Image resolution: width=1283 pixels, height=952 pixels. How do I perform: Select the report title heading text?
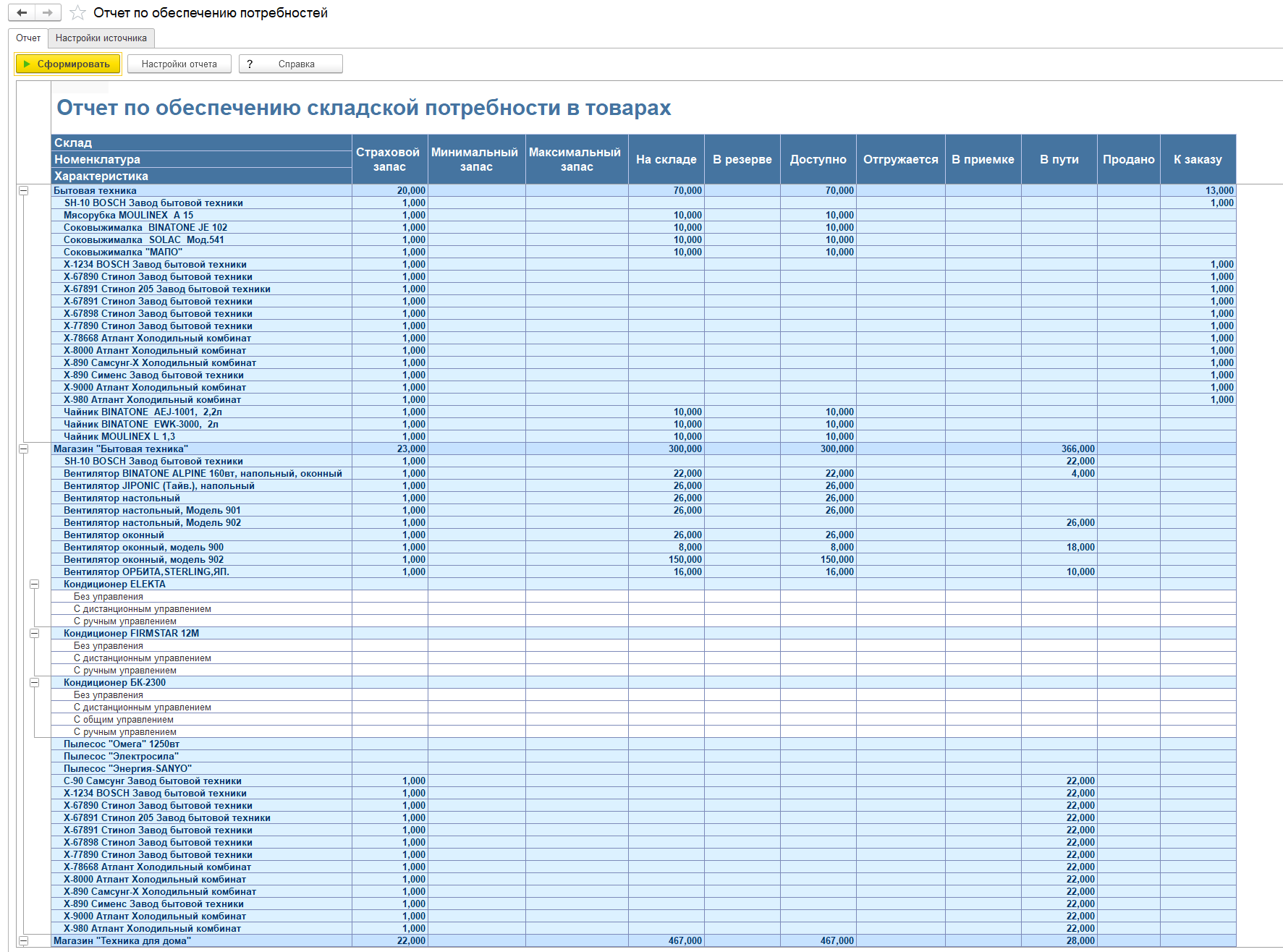tap(364, 108)
